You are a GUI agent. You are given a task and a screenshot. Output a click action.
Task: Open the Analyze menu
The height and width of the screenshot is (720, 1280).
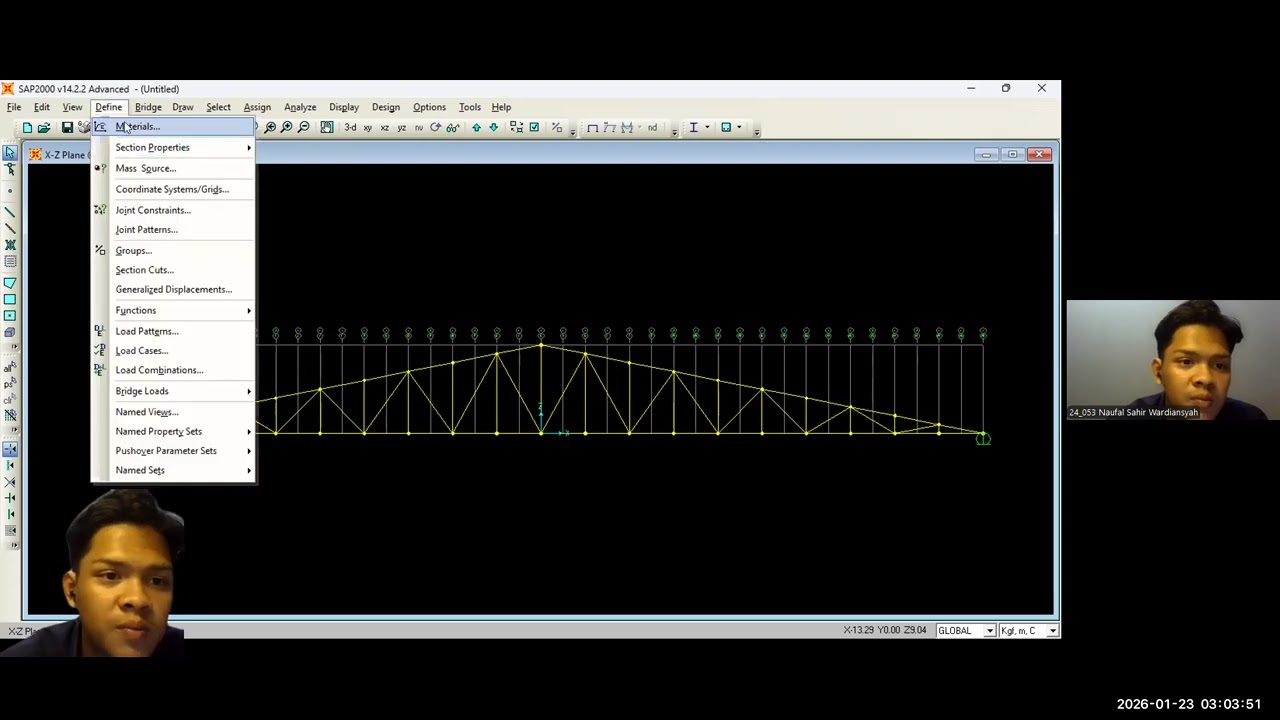coord(300,107)
